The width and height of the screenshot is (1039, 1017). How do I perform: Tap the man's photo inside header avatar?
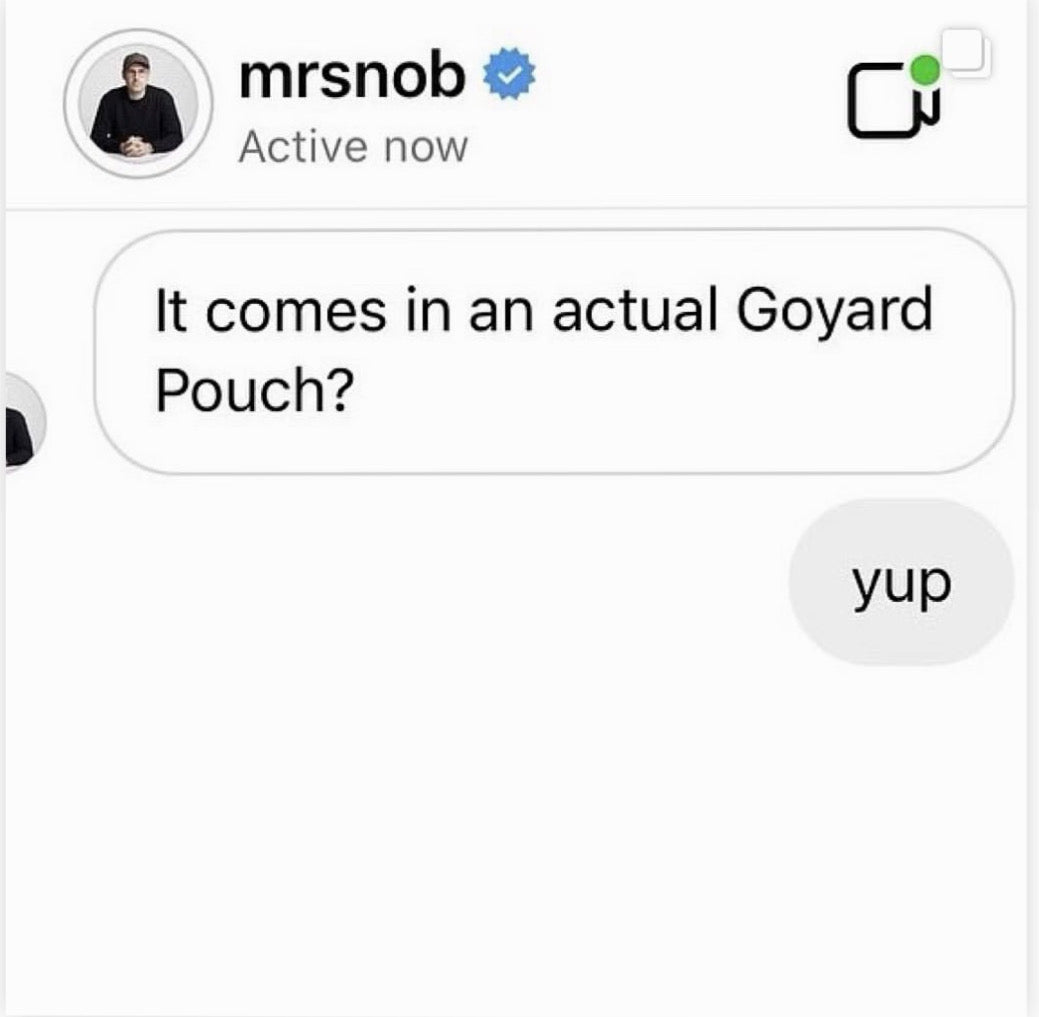[138, 104]
